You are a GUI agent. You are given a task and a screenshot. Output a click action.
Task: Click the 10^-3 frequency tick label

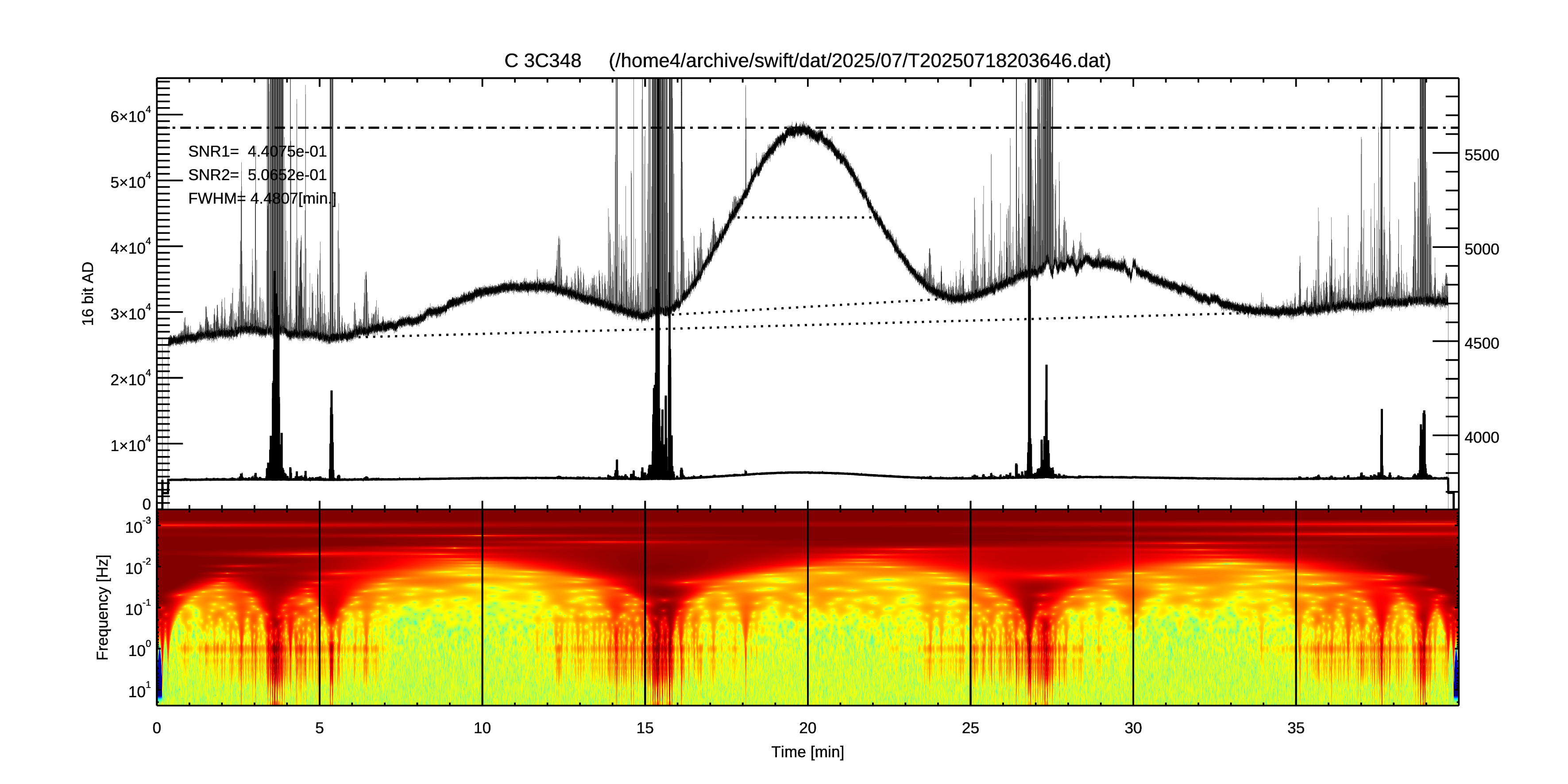(x=138, y=526)
